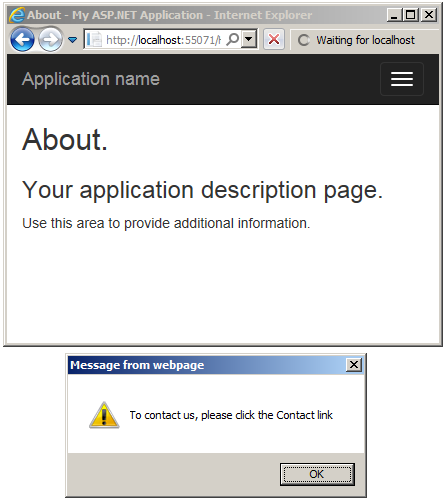Maximize the Internet Explorer window
Image resolution: width=445 pixels, height=501 pixels.
[x=410, y=15]
